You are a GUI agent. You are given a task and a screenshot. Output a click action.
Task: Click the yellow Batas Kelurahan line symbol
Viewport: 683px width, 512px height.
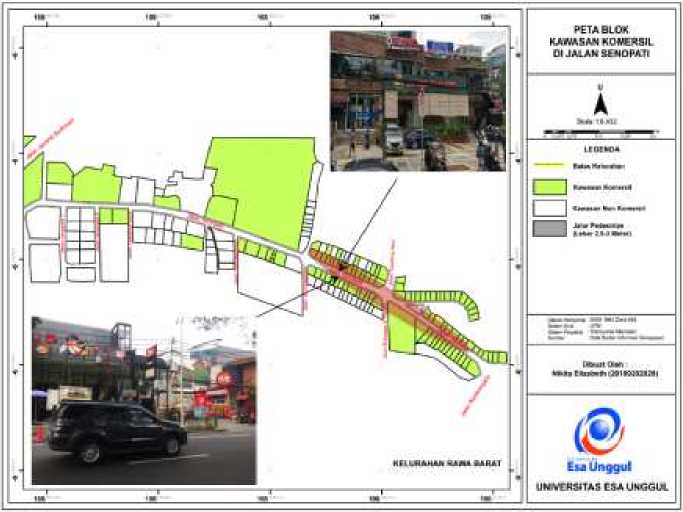(x=546, y=164)
